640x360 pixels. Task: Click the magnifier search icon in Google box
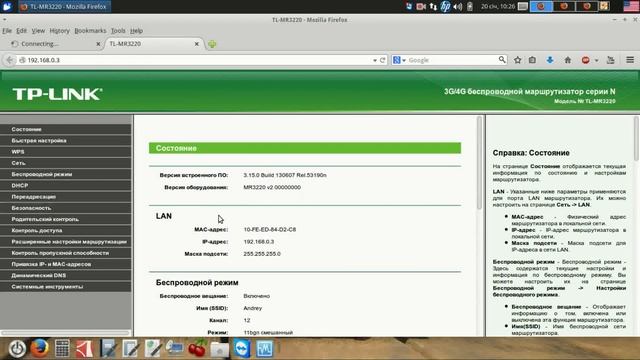[x=502, y=60]
